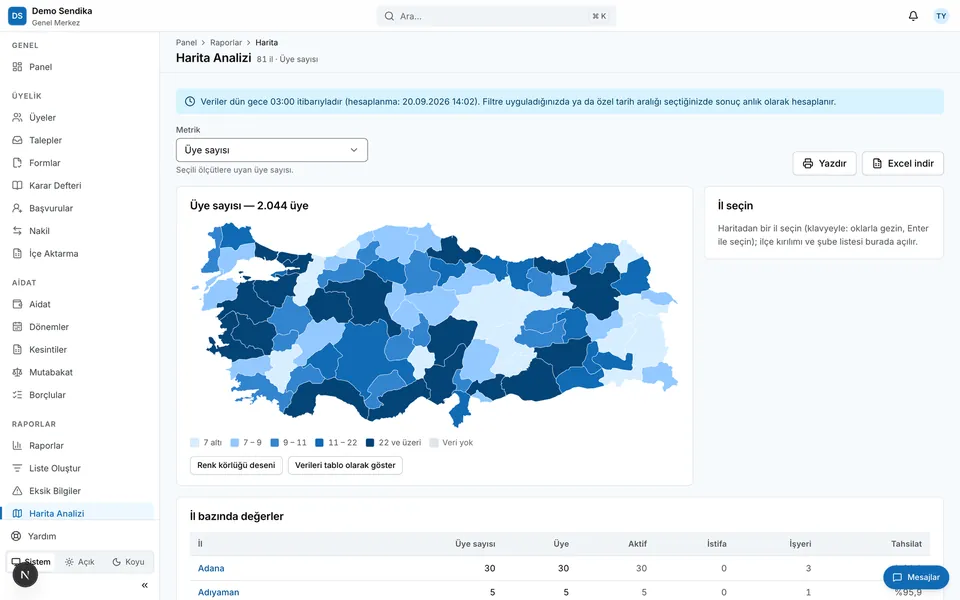Click the 22 ve üzeri legend swatch

370,443
